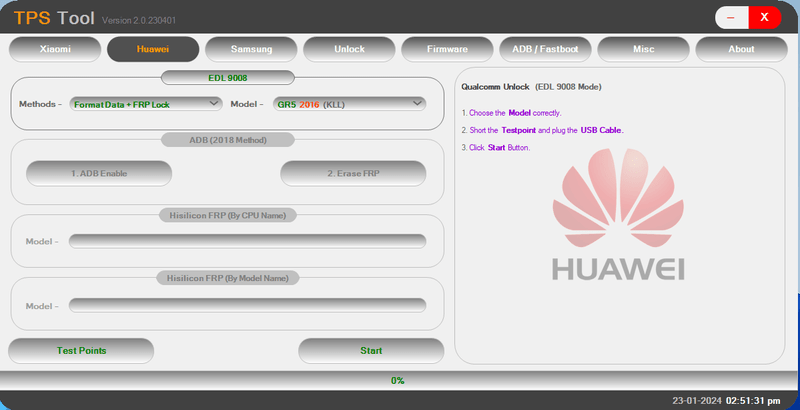Click the 'Version 2.0.230401' text
The height and width of the screenshot is (410, 800).
pos(139,20)
